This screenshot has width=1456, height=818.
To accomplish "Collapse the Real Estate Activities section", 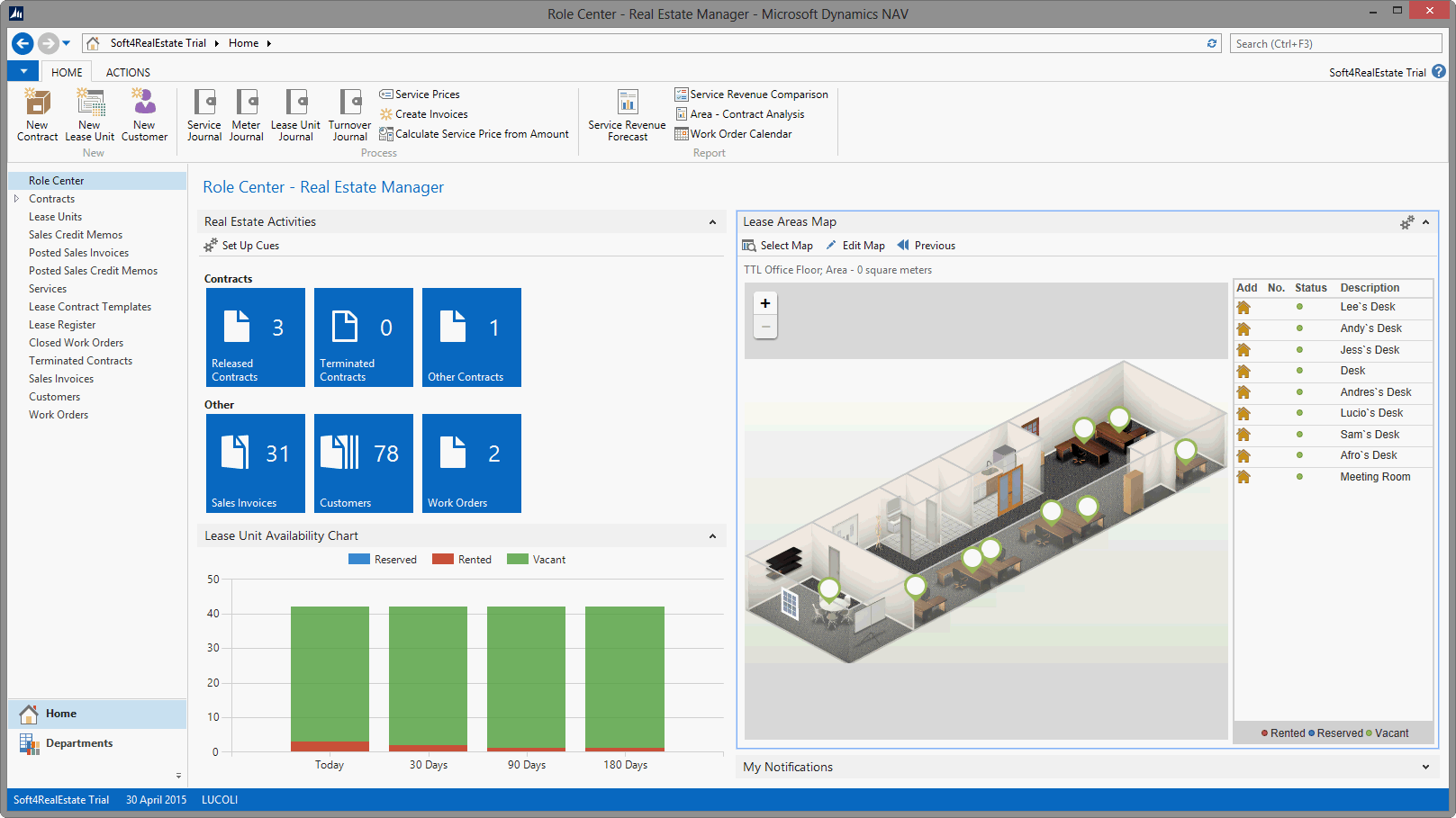I will pos(712,222).
